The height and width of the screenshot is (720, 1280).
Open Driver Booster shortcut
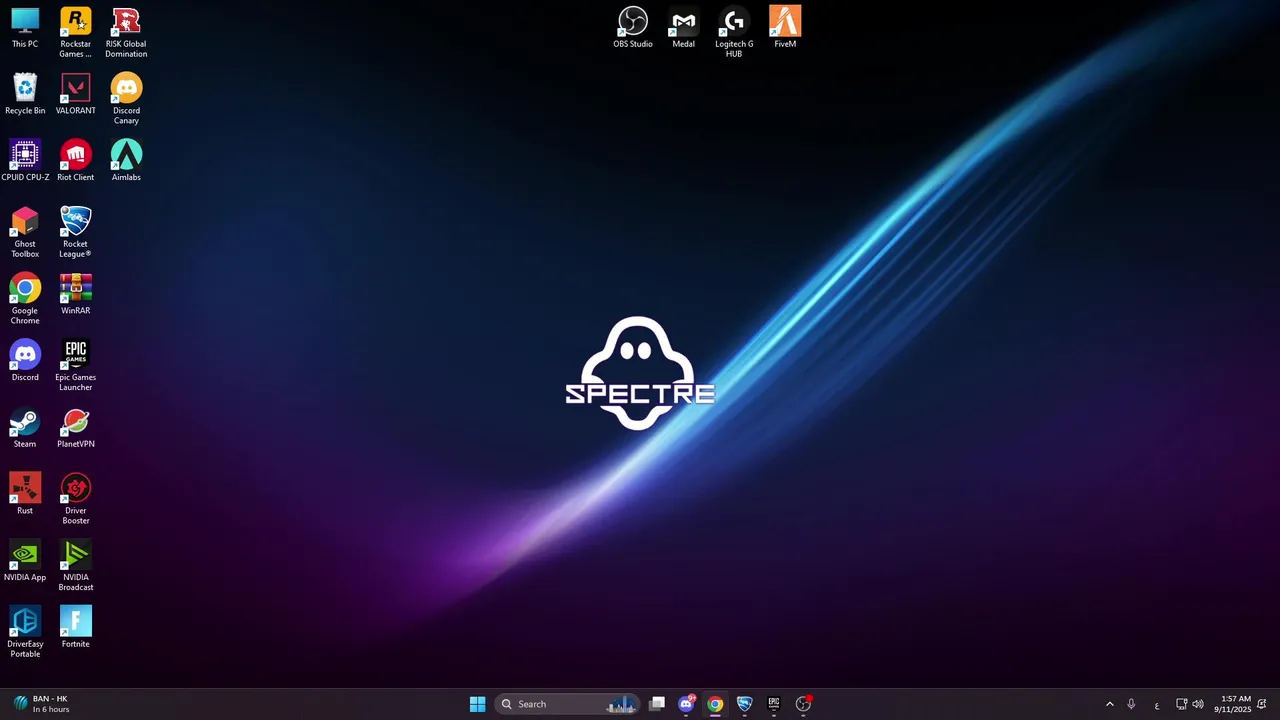tap(75, 499)
